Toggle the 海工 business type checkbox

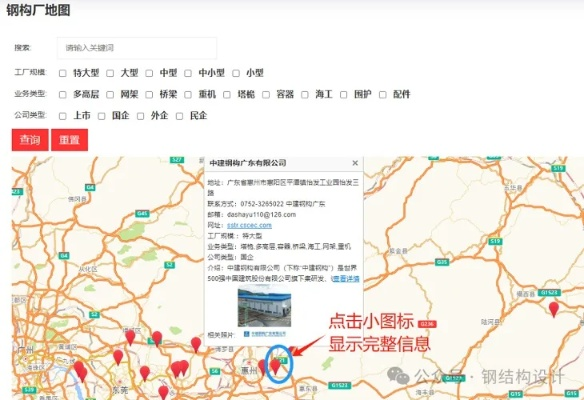[305, 95]
